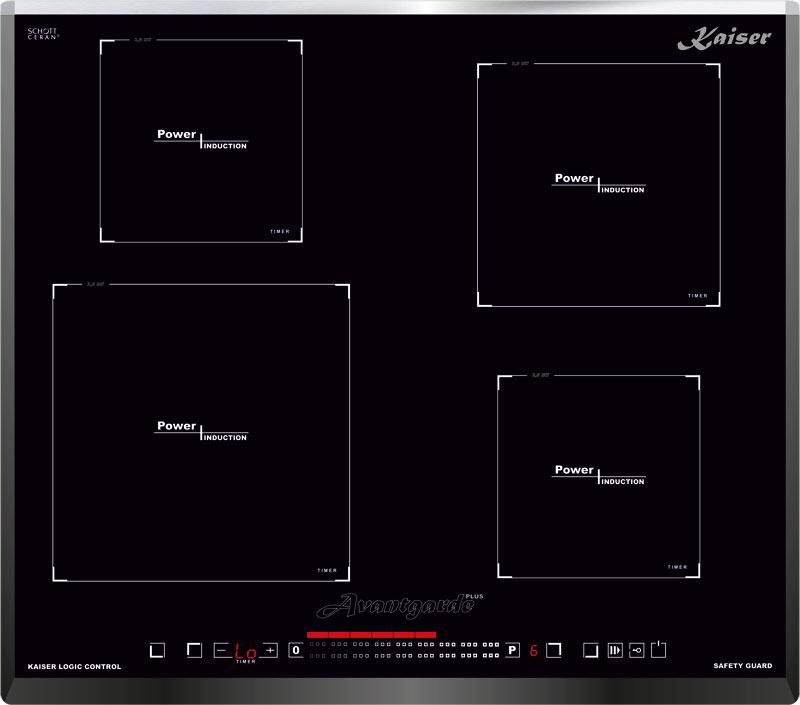Tap the zone selector left of pause
The image size is (800, 705).
(x=590, y=650)
